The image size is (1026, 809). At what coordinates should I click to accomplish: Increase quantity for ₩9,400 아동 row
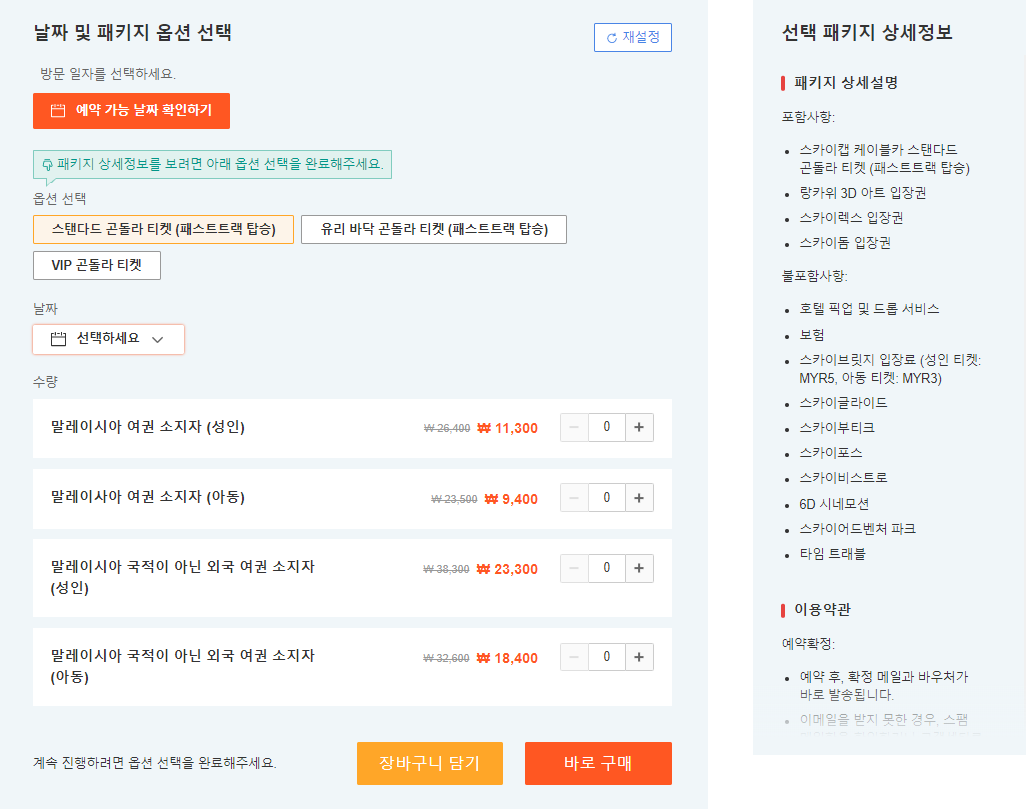(x=639, y=498)
